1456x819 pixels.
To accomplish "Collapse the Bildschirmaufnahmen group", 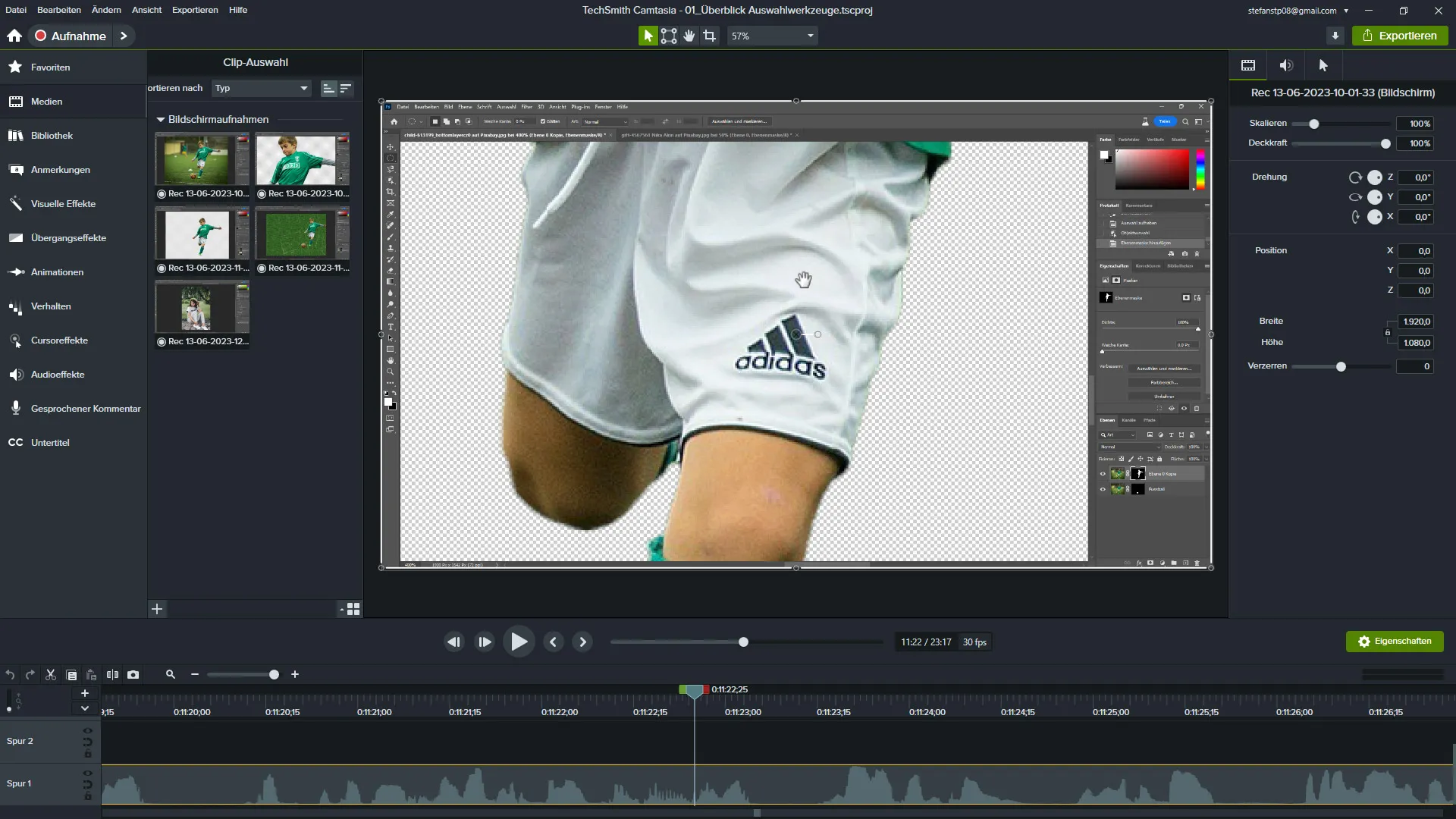I will 161,119.
